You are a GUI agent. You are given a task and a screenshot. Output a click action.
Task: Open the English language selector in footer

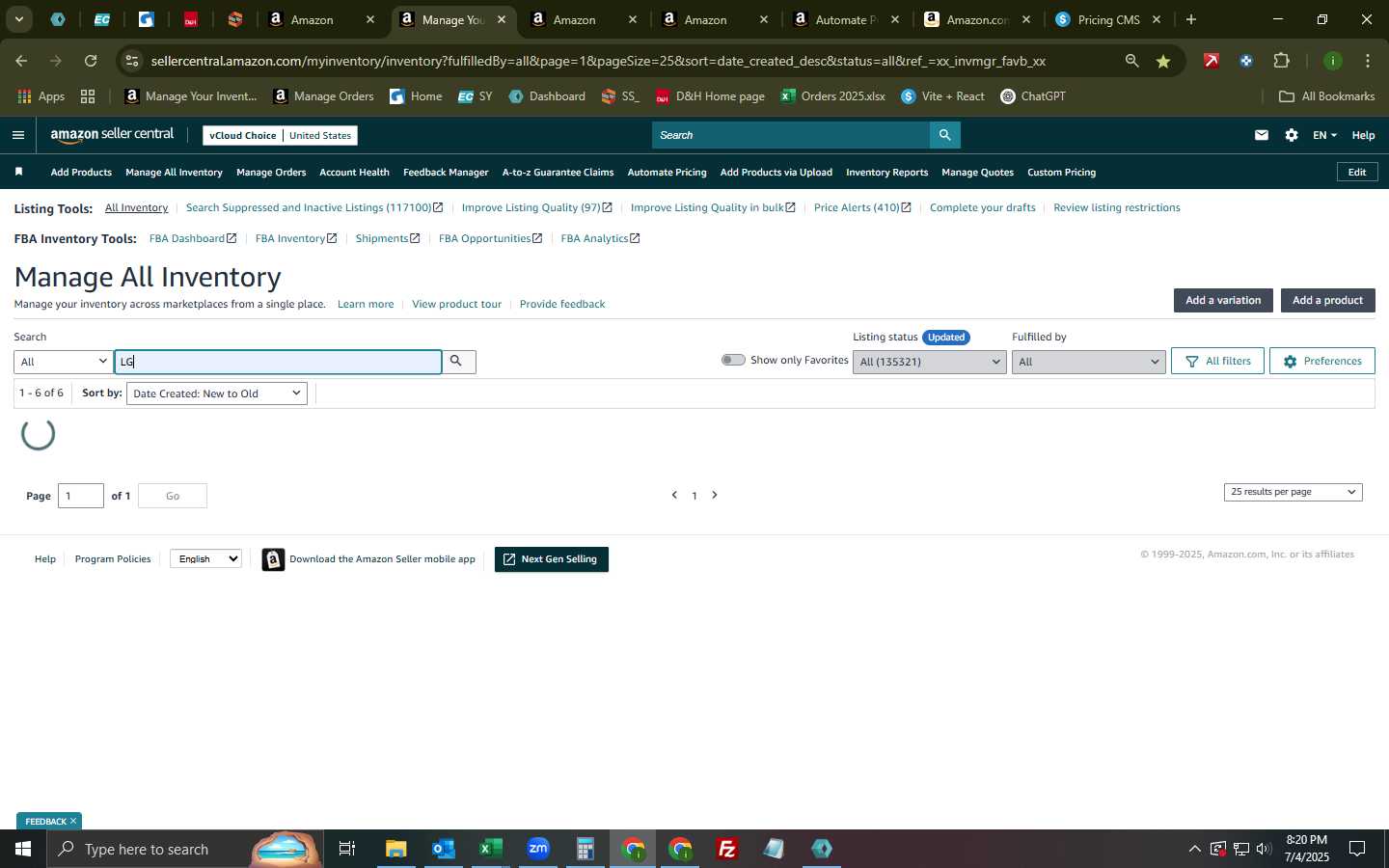(205, 558)
